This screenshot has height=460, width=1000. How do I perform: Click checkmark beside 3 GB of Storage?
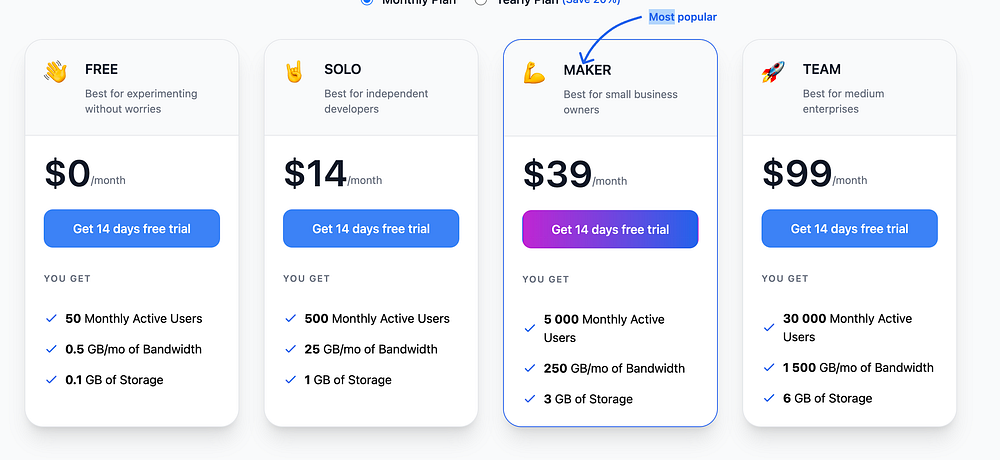tap(530, 399)
